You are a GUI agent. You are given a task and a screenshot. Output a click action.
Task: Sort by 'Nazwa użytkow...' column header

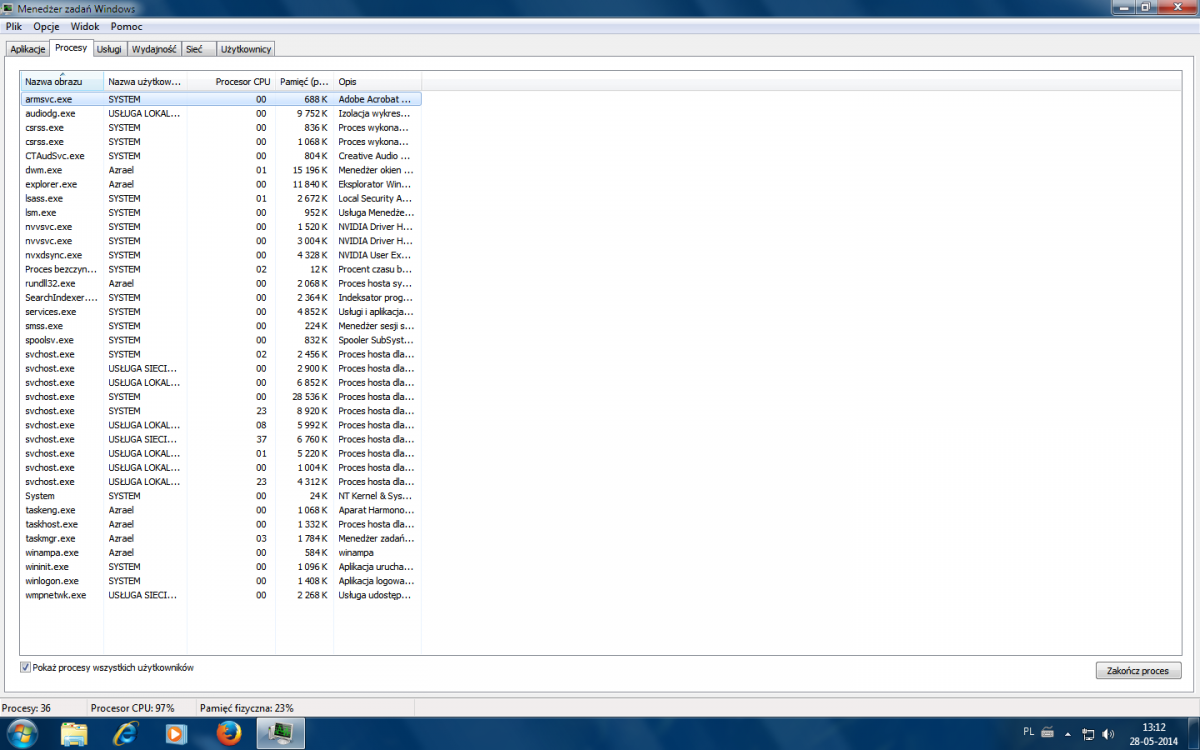(145, 81)
